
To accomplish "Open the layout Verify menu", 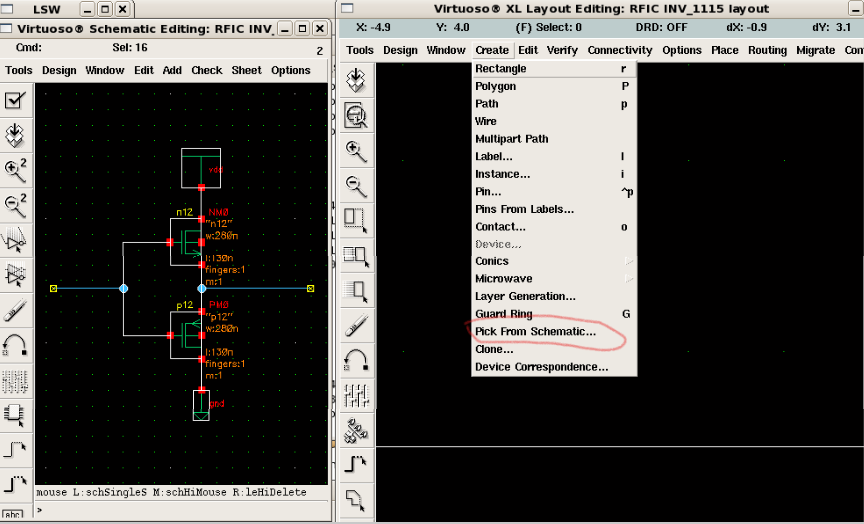I will pyautogui.click(x=562, y=50).
